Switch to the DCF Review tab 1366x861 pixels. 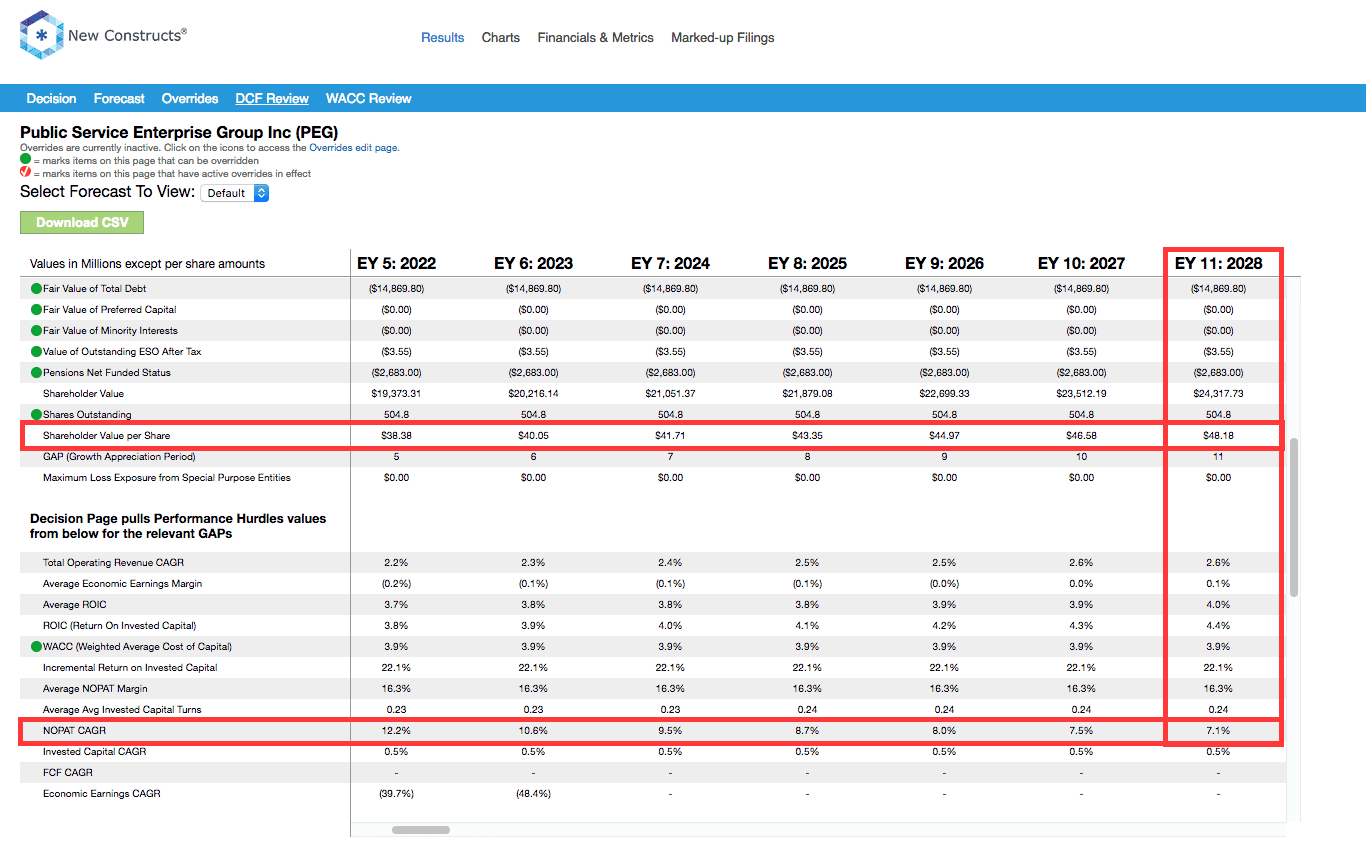(x=272, y=99)
